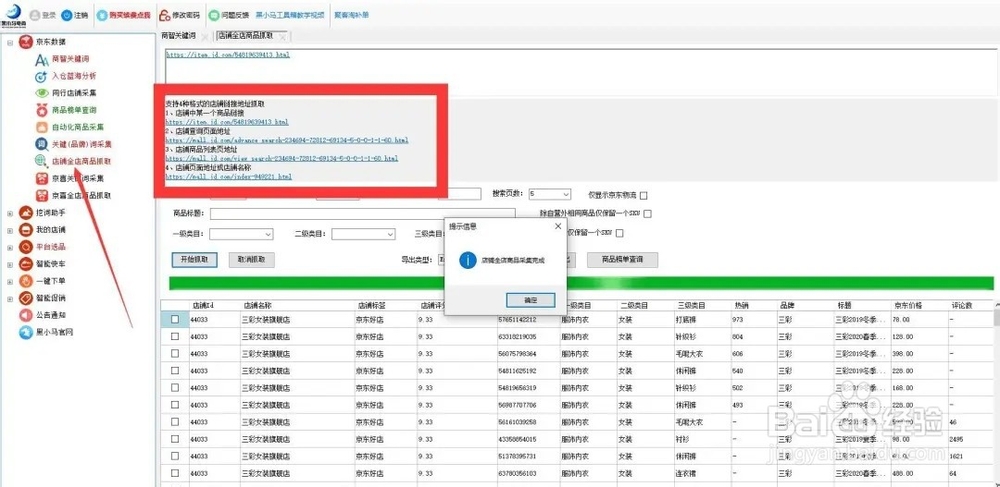Close the 提示信息 dialog

pyautogui.click(x=557, y=226)
